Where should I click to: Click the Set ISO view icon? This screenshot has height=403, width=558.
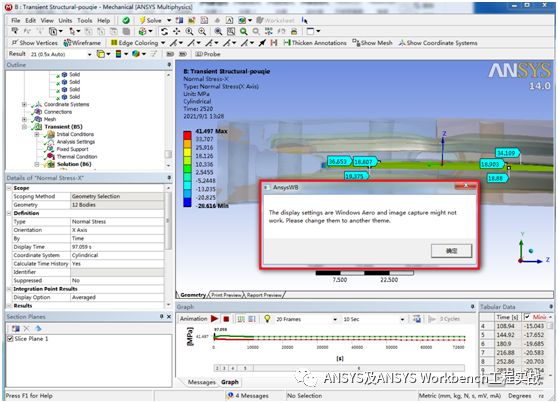(x=269, y=31)
